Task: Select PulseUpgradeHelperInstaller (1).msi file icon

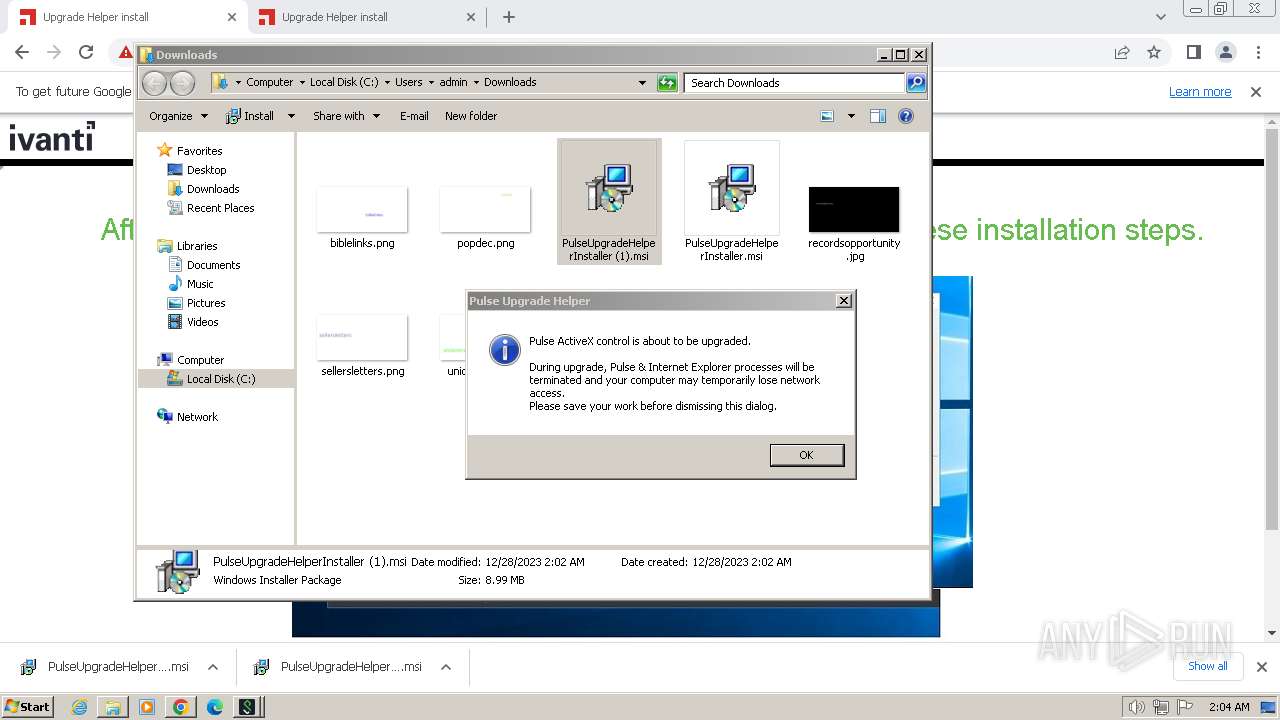Action: pos(609,189)
